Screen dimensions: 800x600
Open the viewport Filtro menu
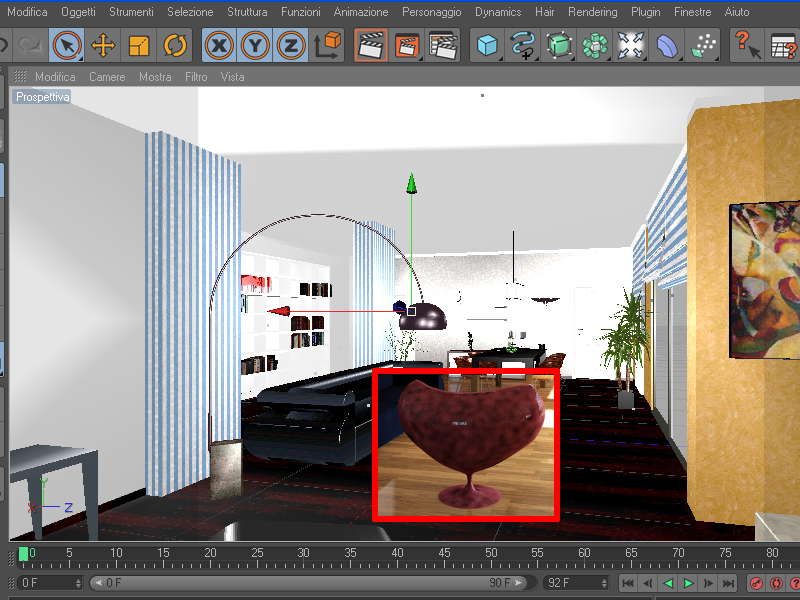196,77
